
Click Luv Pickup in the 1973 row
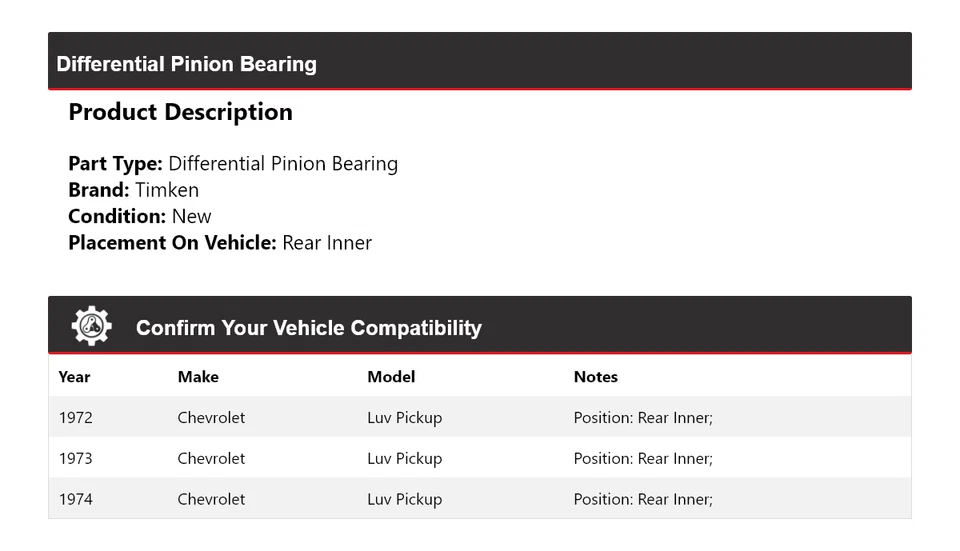(x=404, y=459)
